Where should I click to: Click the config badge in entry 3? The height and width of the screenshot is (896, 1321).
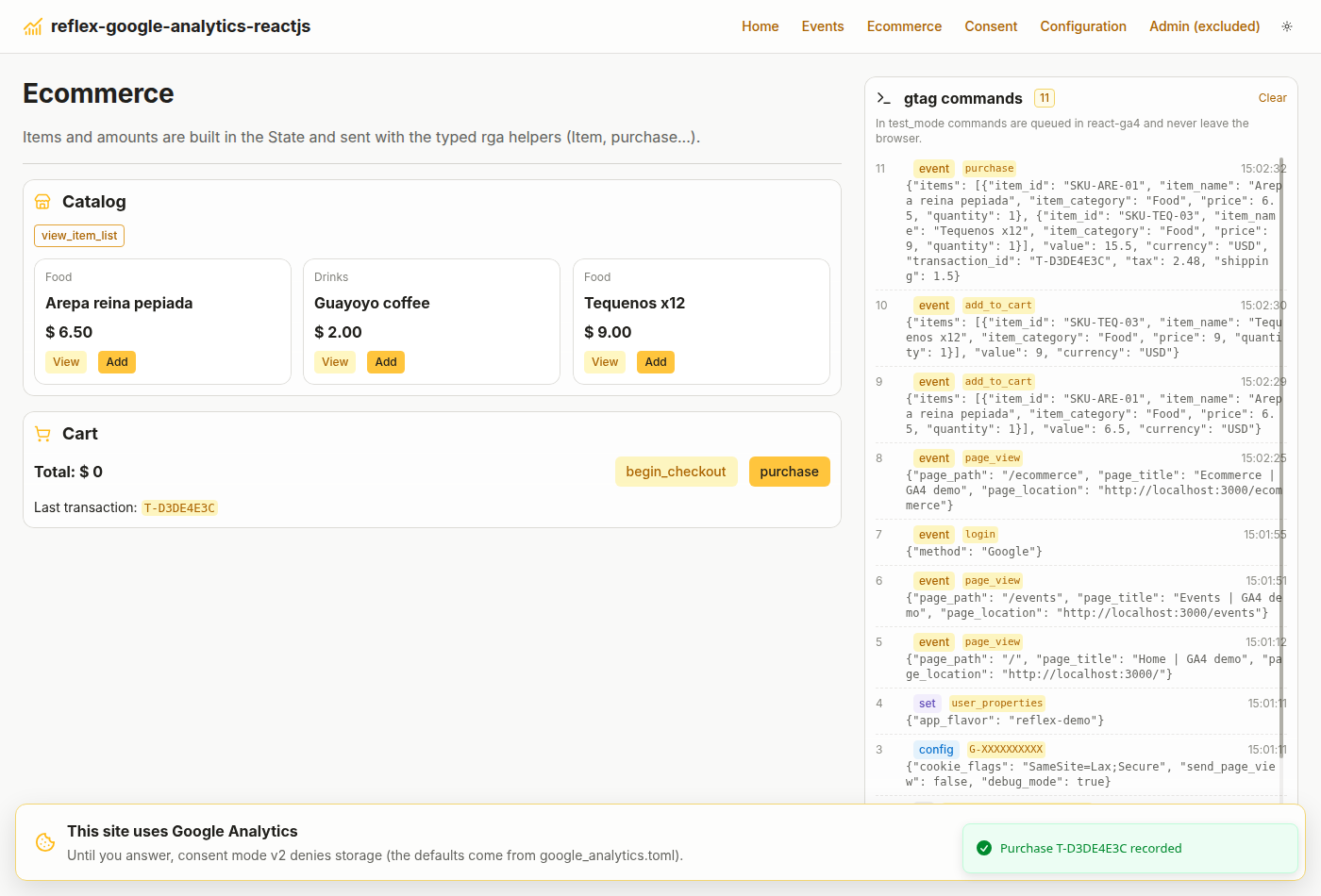pyautogui.click(x=936, y=750)
